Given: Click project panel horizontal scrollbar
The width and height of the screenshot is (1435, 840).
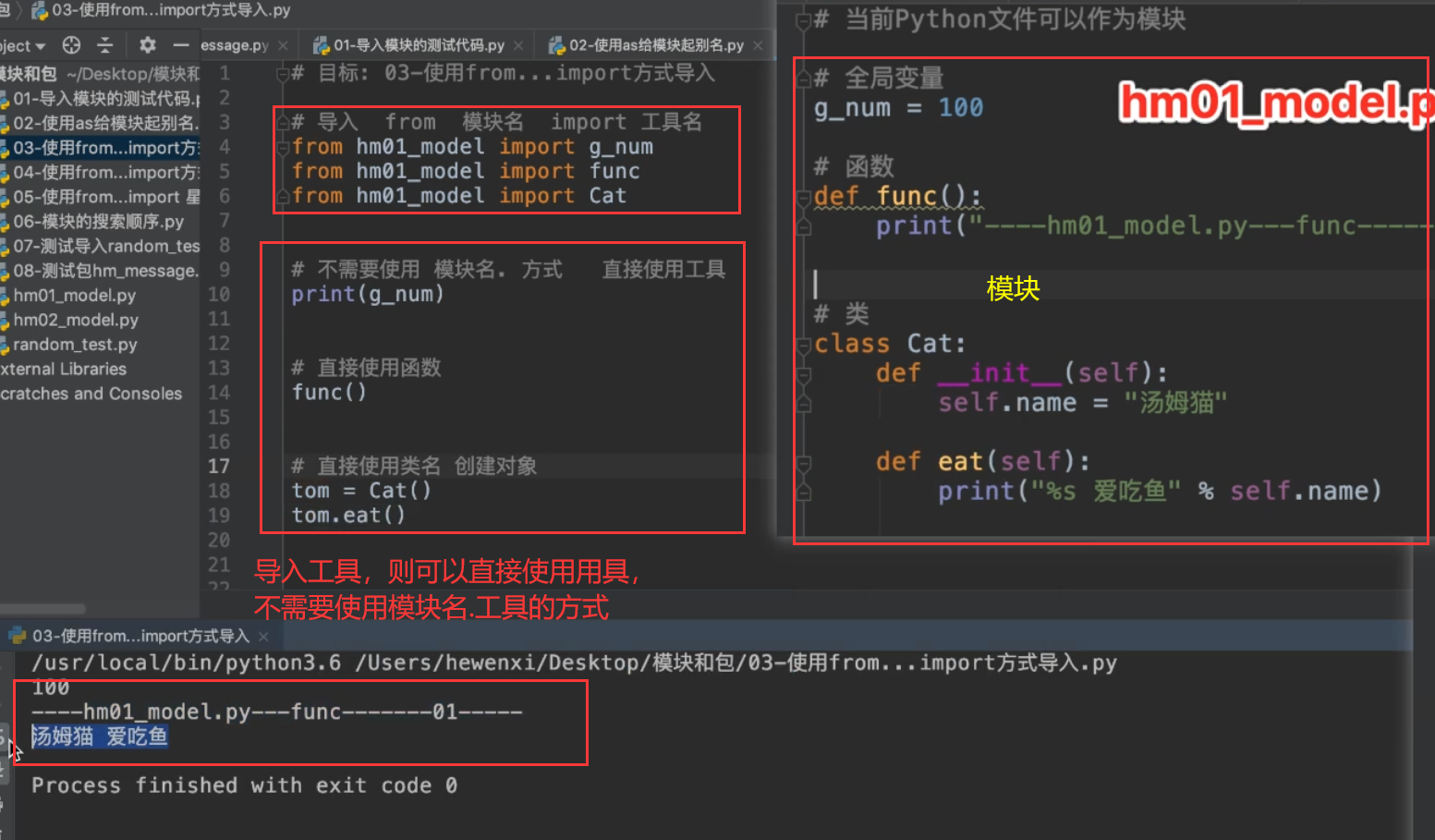Looking at the screenshot, I should pos(43,609).
